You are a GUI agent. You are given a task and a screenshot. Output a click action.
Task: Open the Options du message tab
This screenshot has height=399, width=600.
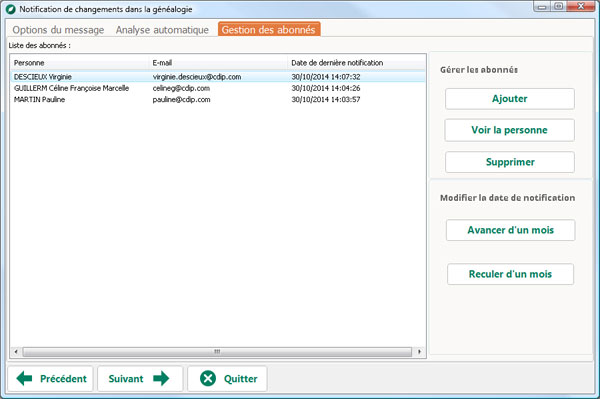tap(58, 30)
